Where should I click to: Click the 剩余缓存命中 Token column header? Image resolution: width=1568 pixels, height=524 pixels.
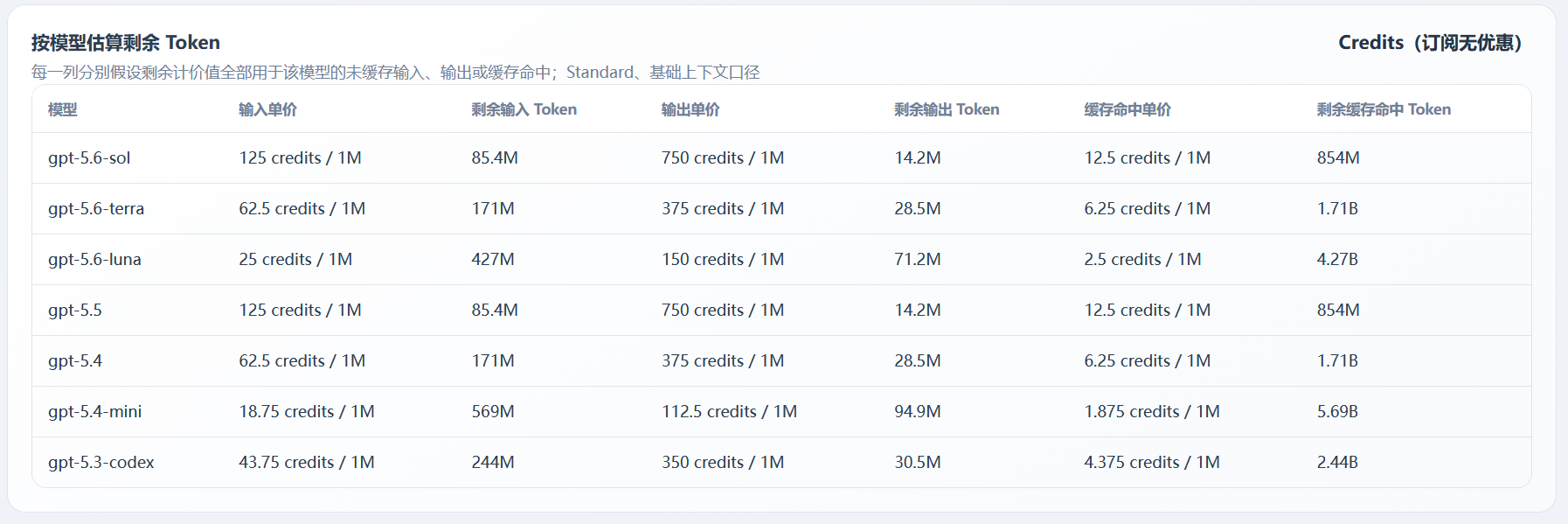(x=1384, y=109)
